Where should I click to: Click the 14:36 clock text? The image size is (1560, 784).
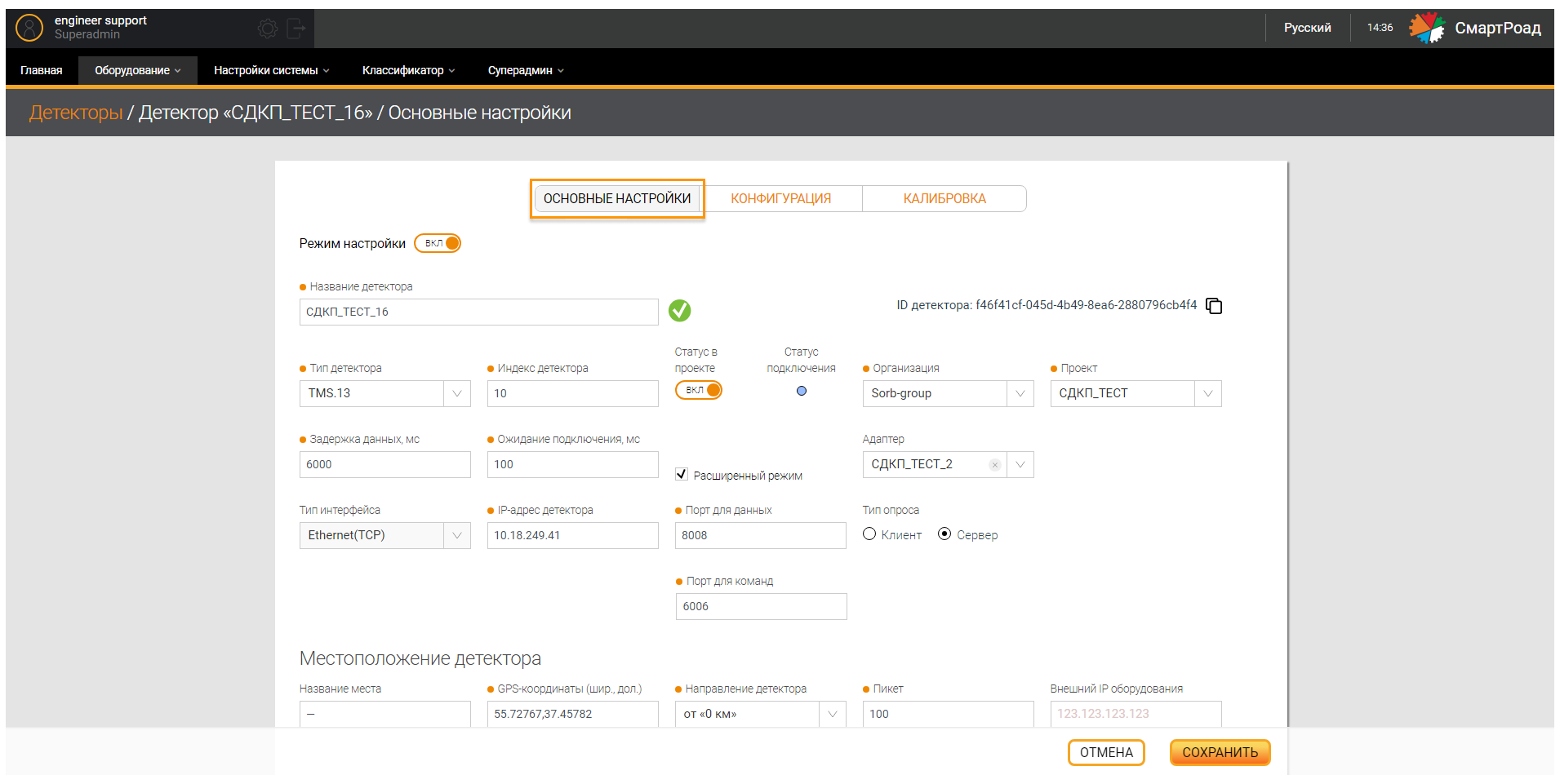point(1380,28)
